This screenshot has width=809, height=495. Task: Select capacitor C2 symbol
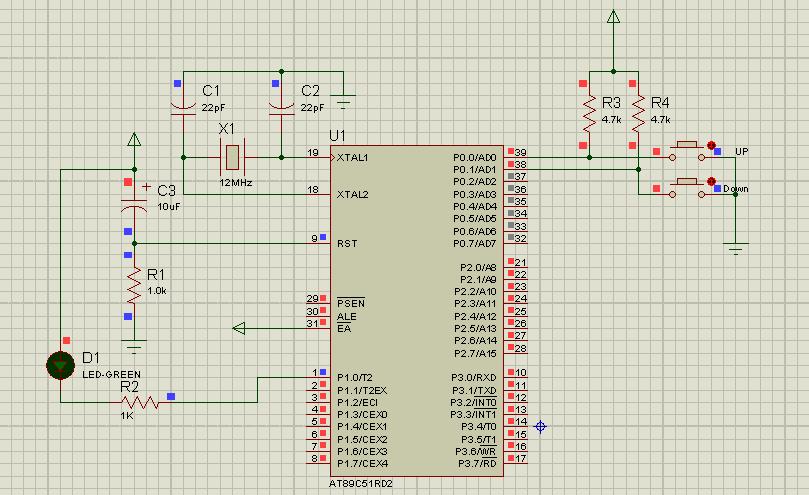click(x=281, y=106)
